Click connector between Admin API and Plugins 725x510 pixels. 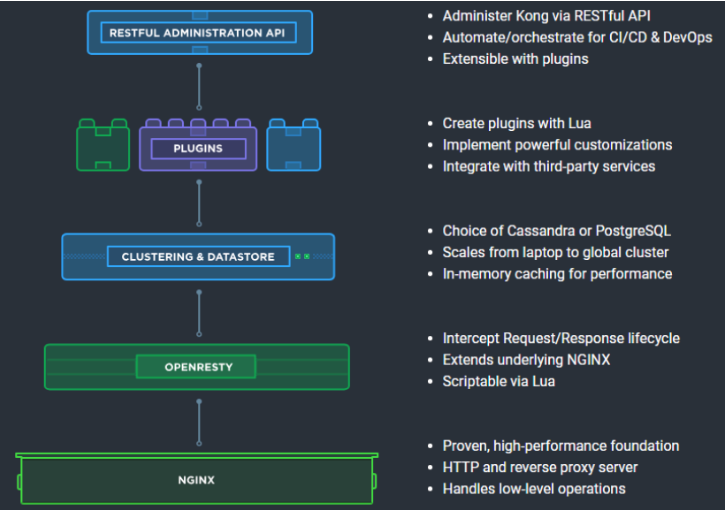click(199, 88)
